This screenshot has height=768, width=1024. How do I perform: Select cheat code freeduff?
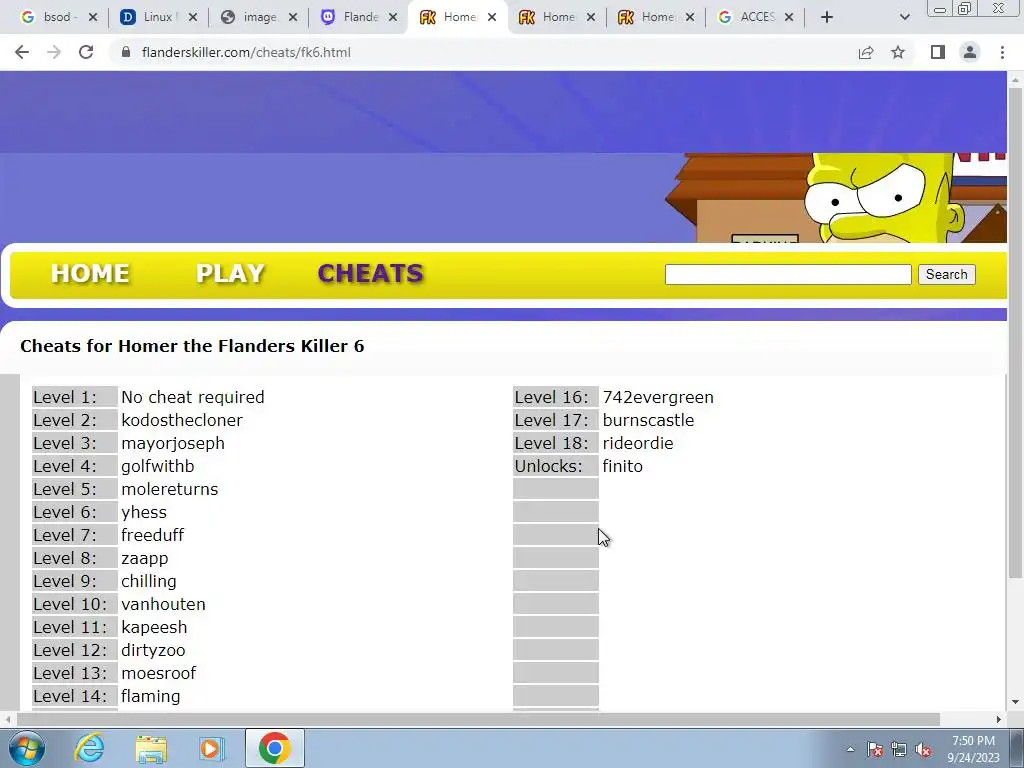152,535
